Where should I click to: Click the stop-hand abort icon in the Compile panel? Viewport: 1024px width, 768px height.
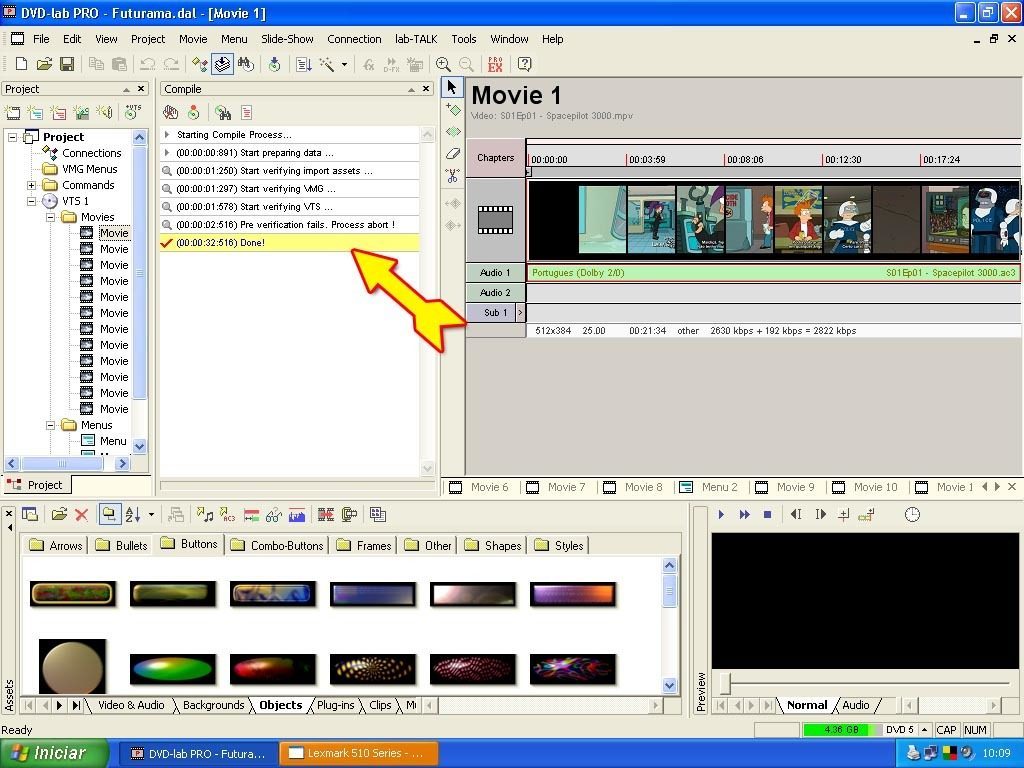(x=170, y=113)
